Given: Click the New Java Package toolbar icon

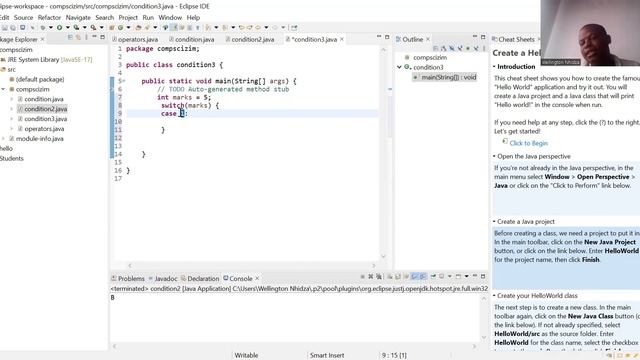Looking at the screenshot, I should point(111,28).
